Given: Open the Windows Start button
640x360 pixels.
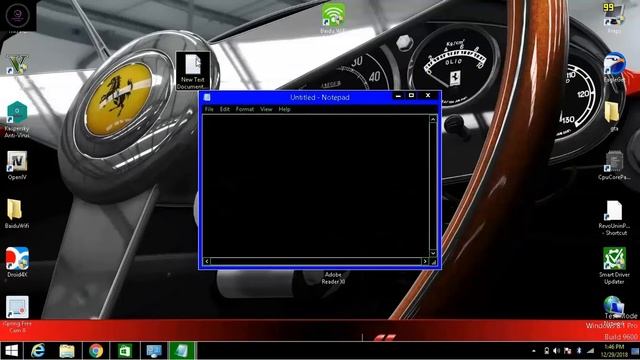Looking at the screenshot, I should click(x=11, y=351).
